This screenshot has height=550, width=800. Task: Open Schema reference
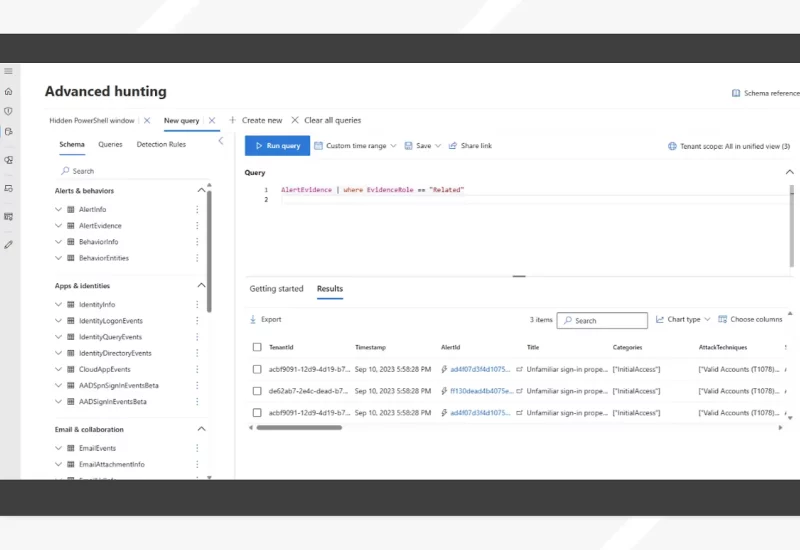point(765,93)
